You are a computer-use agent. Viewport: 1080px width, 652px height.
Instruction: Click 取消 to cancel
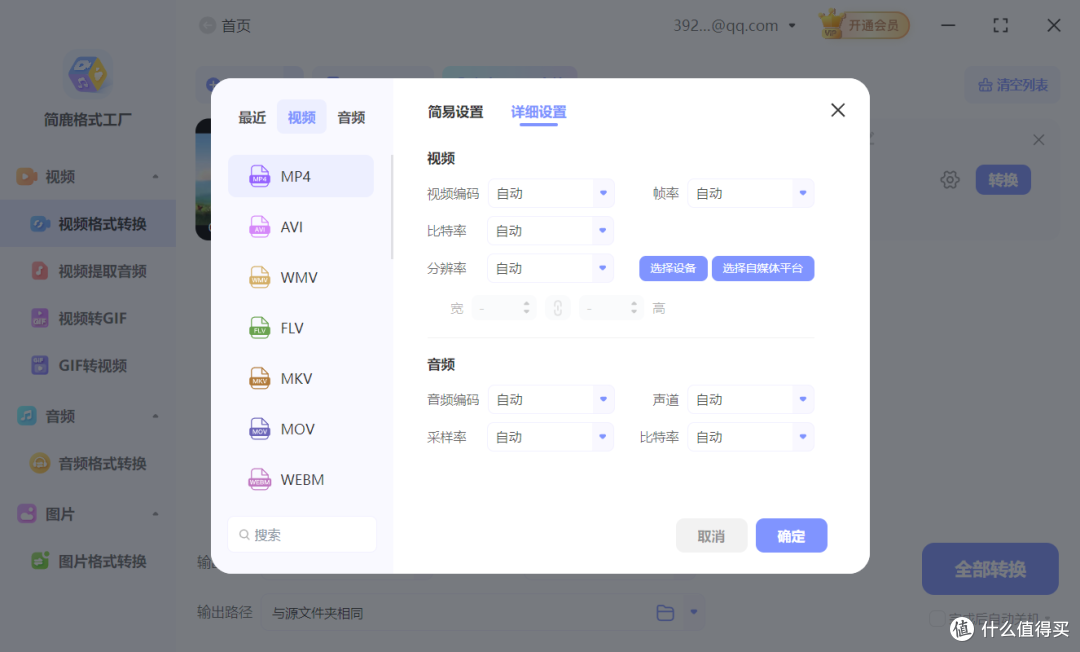[712, 536]
